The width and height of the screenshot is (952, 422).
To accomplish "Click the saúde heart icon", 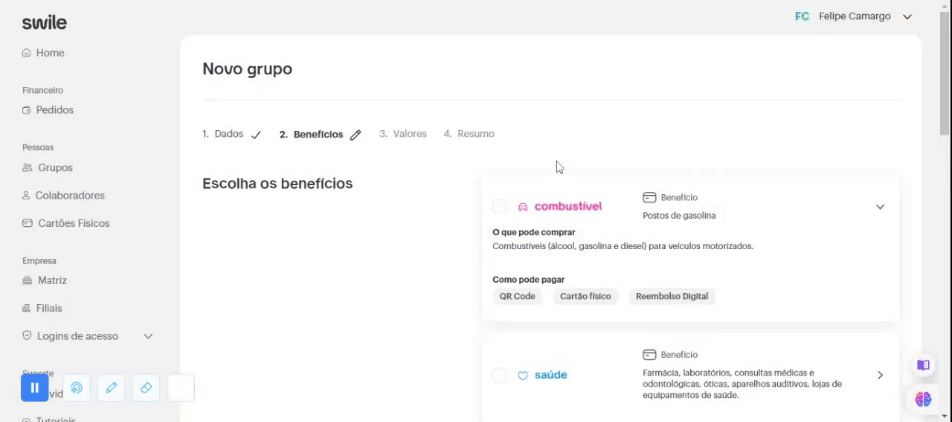I will point(523,375).
